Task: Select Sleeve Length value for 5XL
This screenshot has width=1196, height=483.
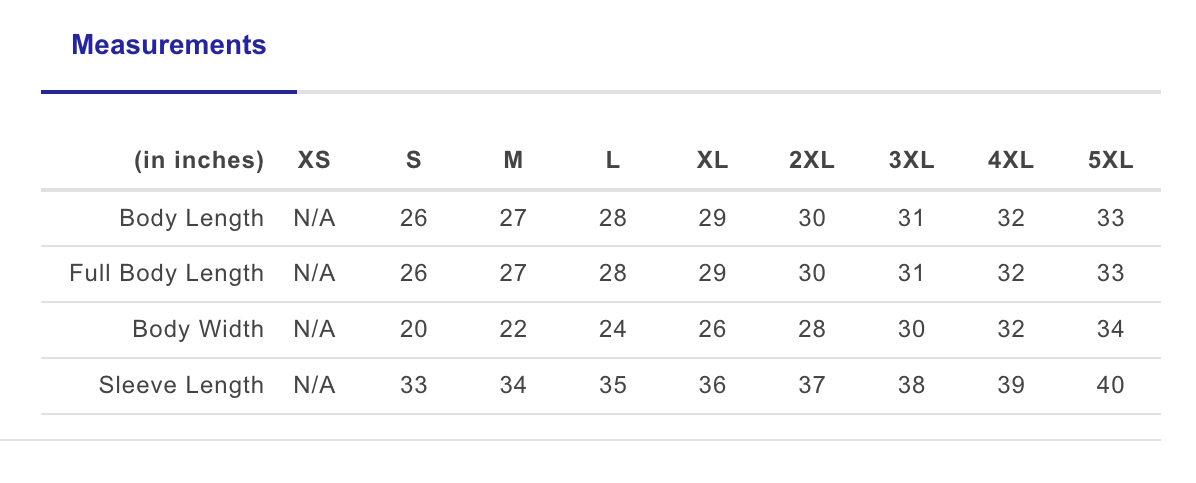Action: [x=1110, y=386]
